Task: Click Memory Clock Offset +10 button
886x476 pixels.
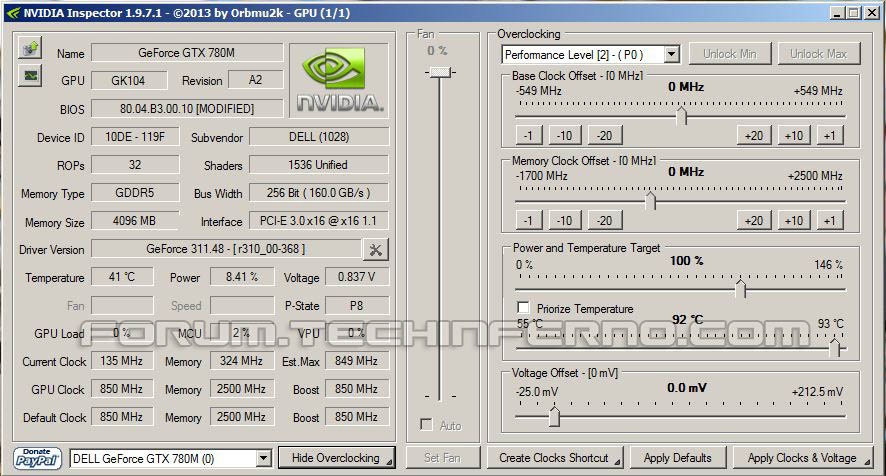Action: (794, 220)
